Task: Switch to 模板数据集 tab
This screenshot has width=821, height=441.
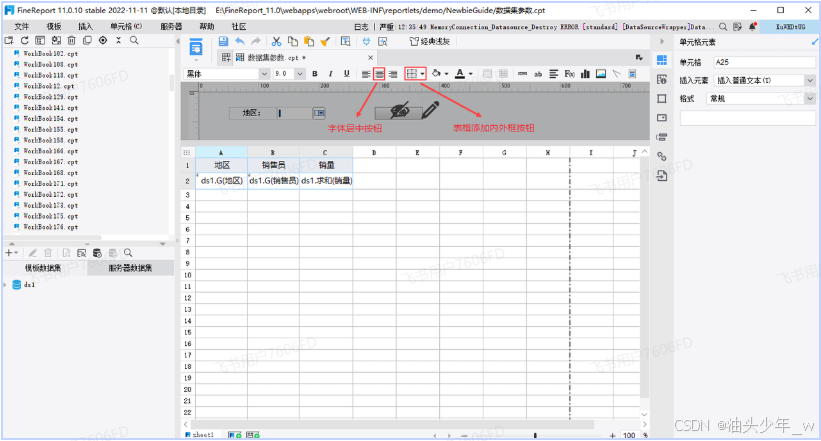Action: tap(43, 268)
